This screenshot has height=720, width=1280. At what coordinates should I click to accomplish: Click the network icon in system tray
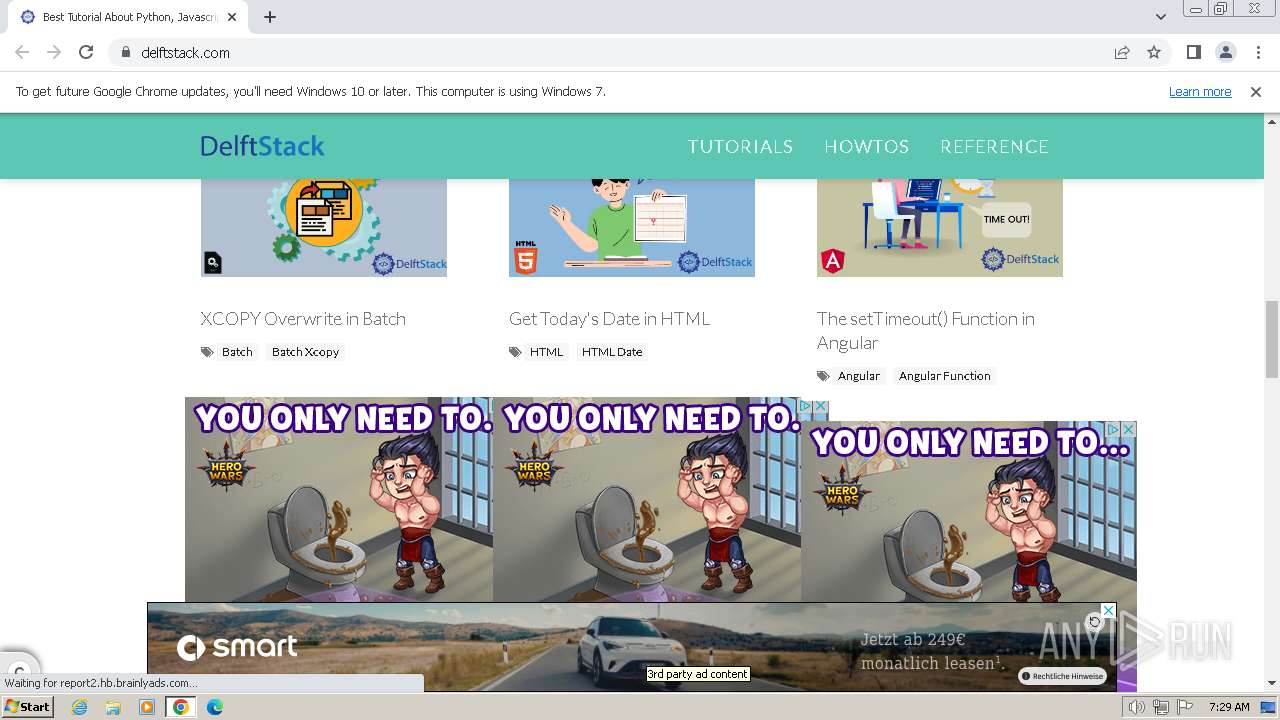[1160, 707]
